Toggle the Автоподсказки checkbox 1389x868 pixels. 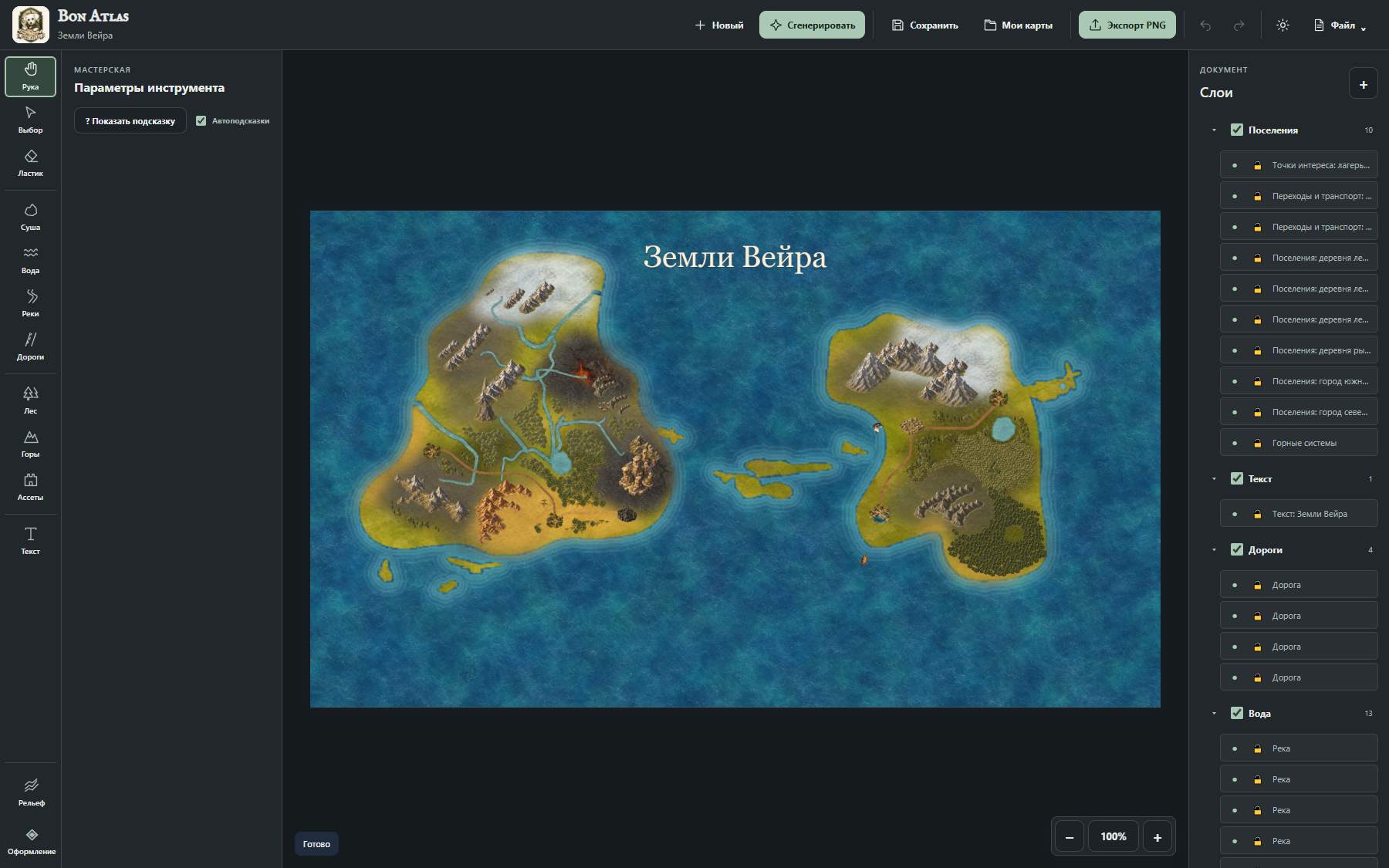point(201,120)
